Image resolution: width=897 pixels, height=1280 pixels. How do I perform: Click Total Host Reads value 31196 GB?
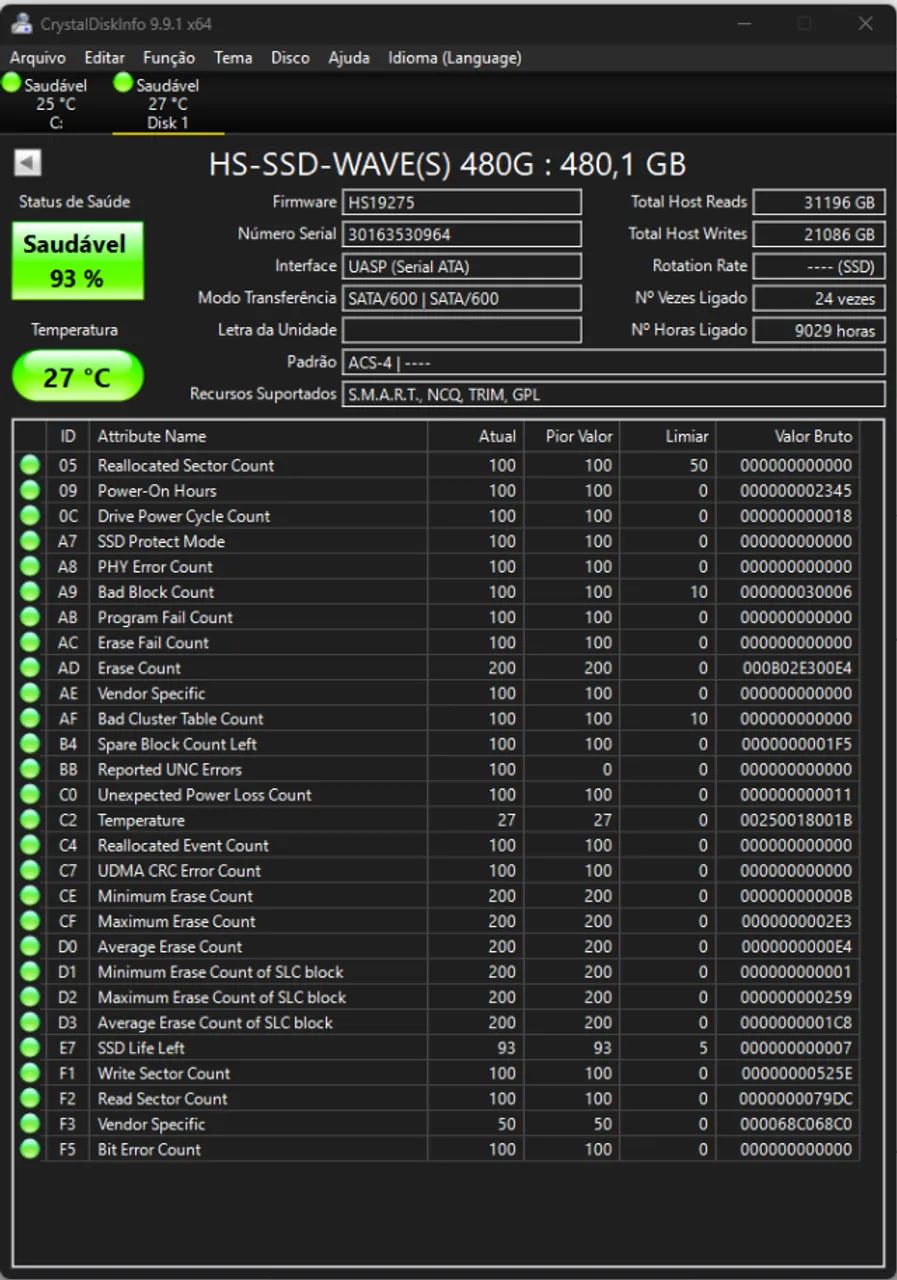[x=819, y=203]
